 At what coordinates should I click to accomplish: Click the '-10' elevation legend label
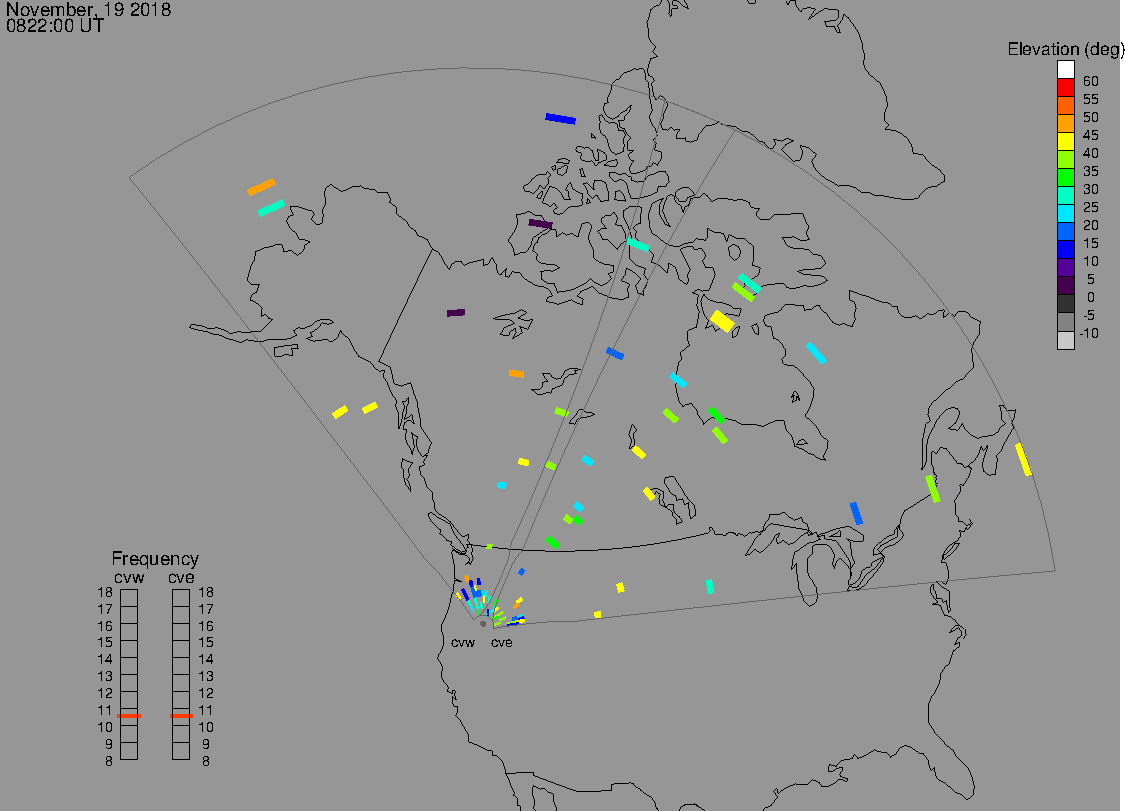click(1089, 333)
